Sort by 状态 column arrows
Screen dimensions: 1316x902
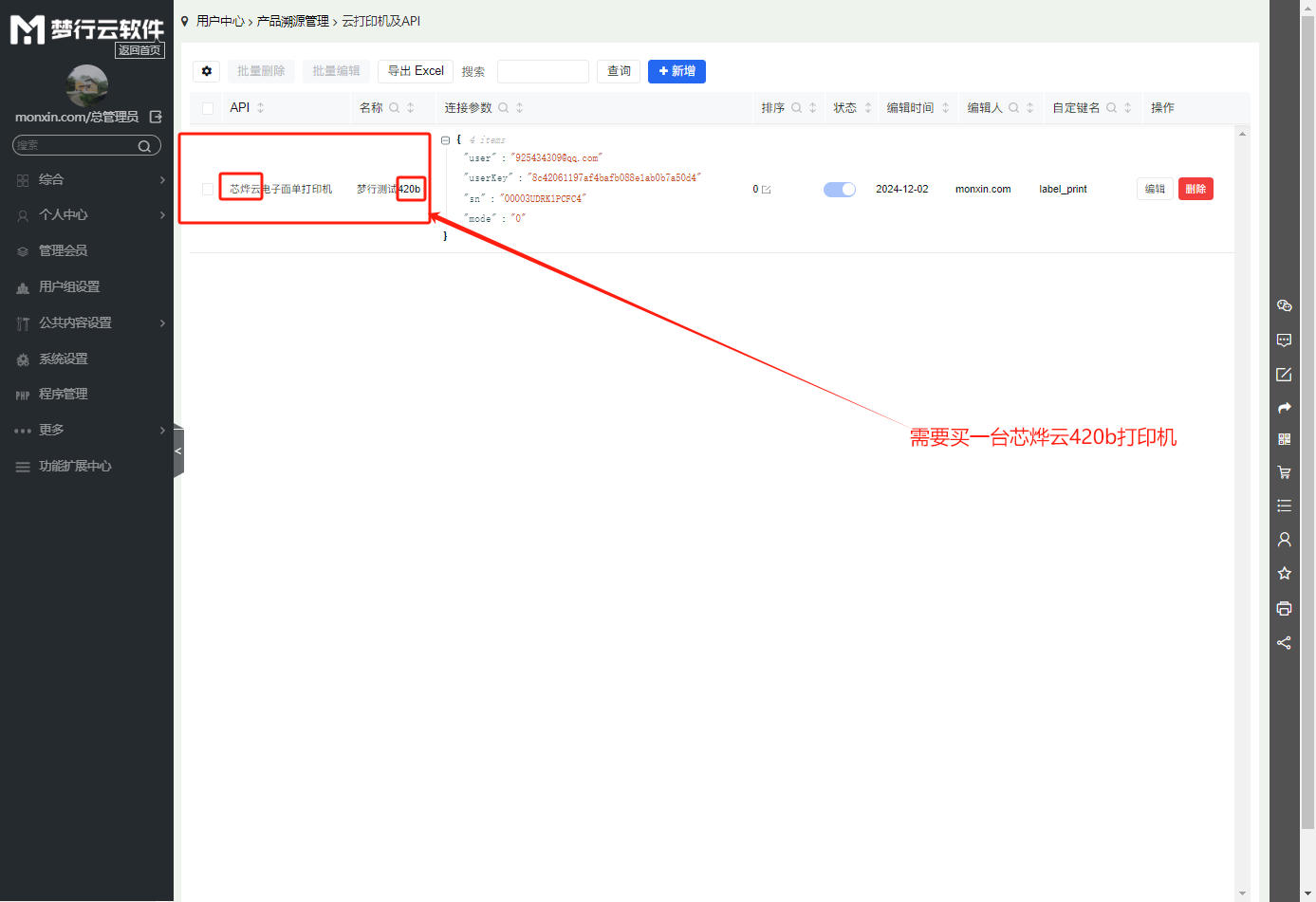pyautogui.click(x=867, y=108)
